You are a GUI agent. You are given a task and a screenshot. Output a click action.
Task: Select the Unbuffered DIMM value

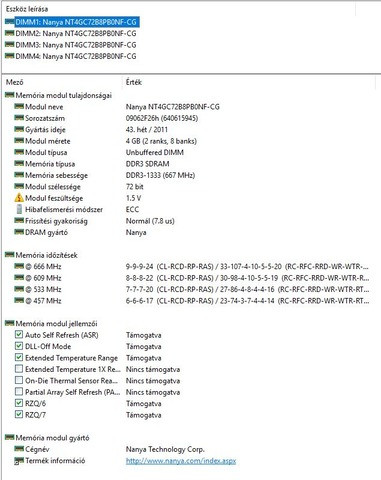click(155, 152)
